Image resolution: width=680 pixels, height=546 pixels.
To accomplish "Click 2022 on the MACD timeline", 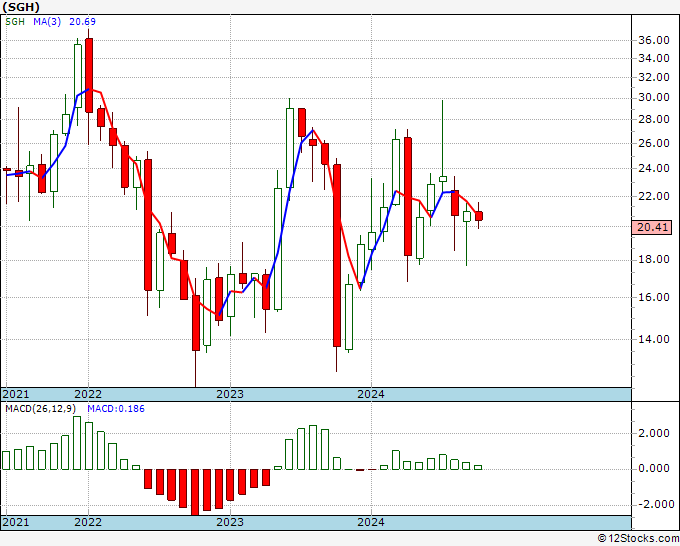I will [x=88, y=522].
